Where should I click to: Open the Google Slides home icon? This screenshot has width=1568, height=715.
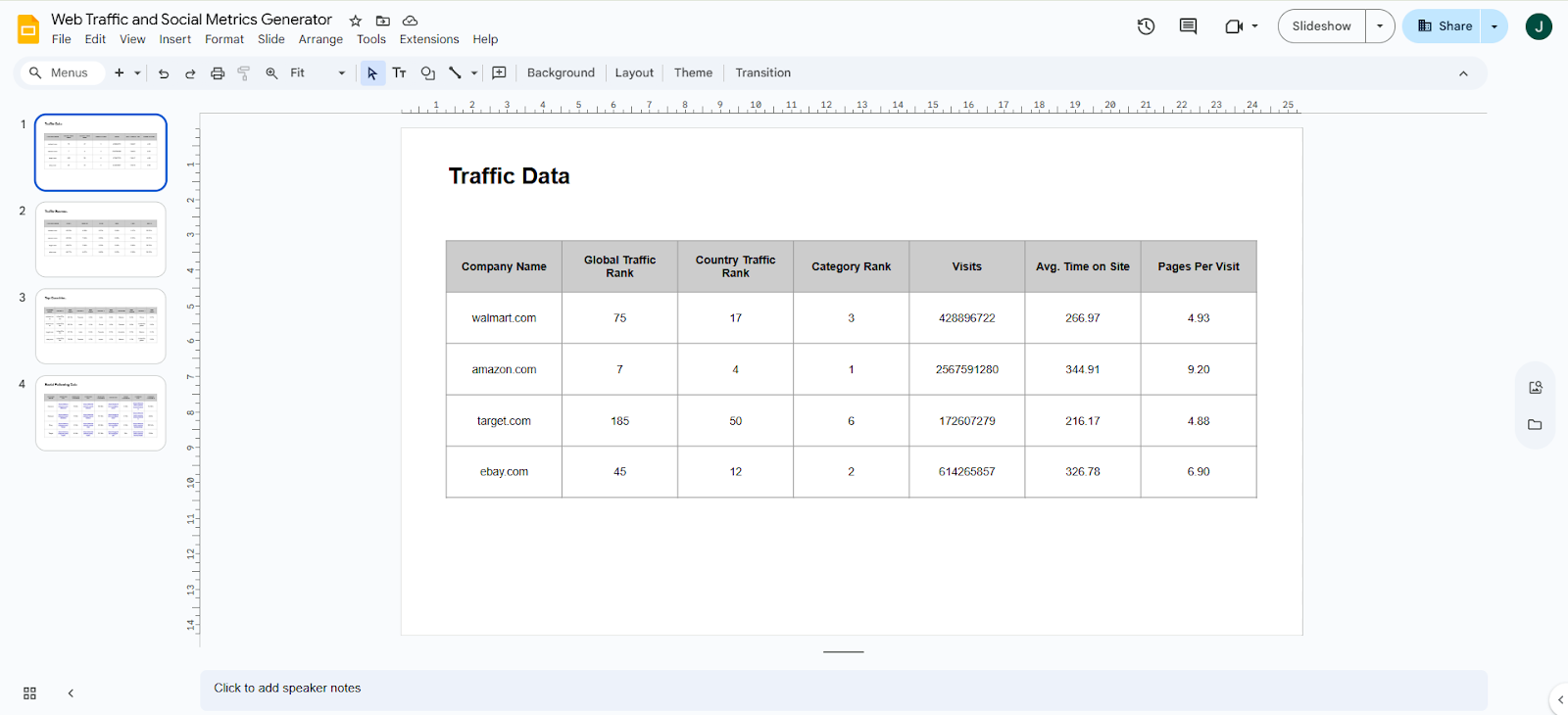(28, 29)
